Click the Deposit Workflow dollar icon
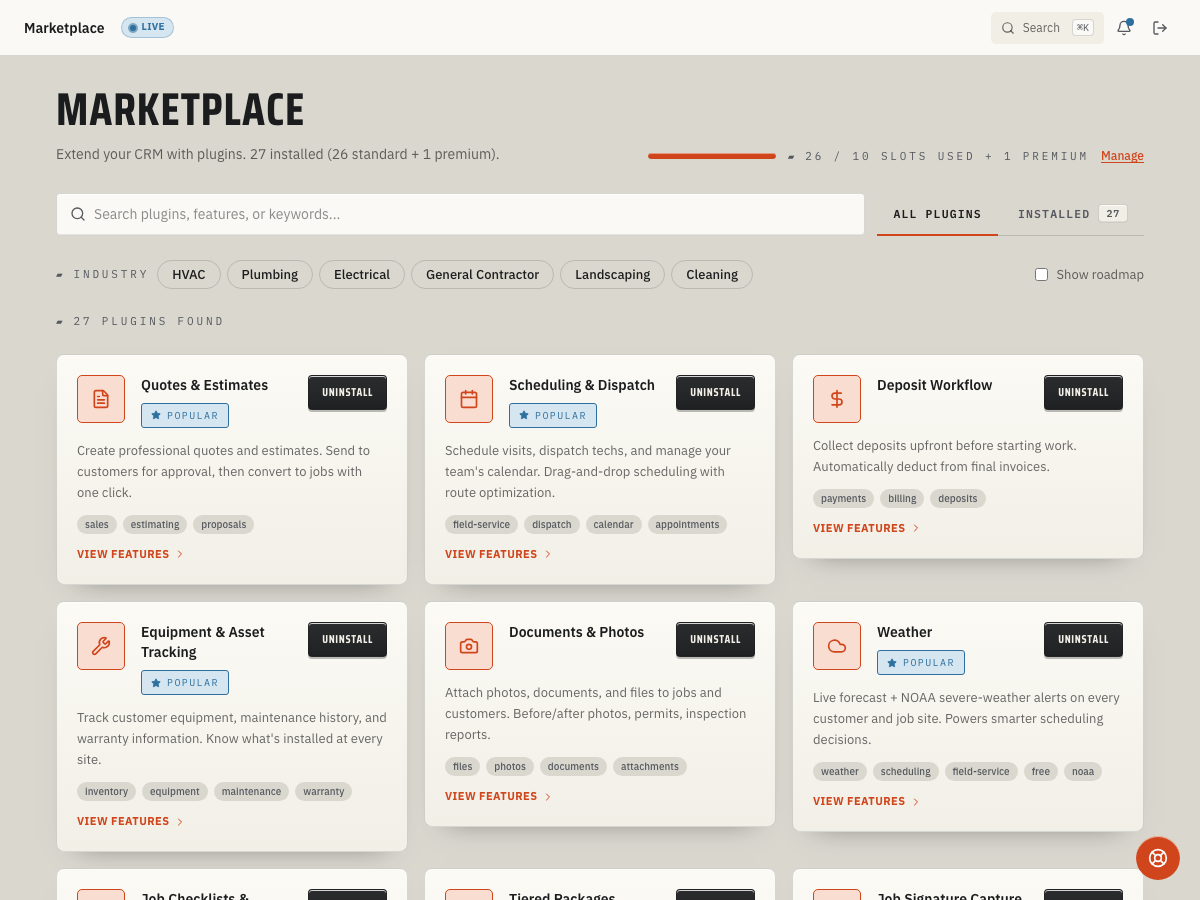Screen dimensions: 1200x900 837,399
